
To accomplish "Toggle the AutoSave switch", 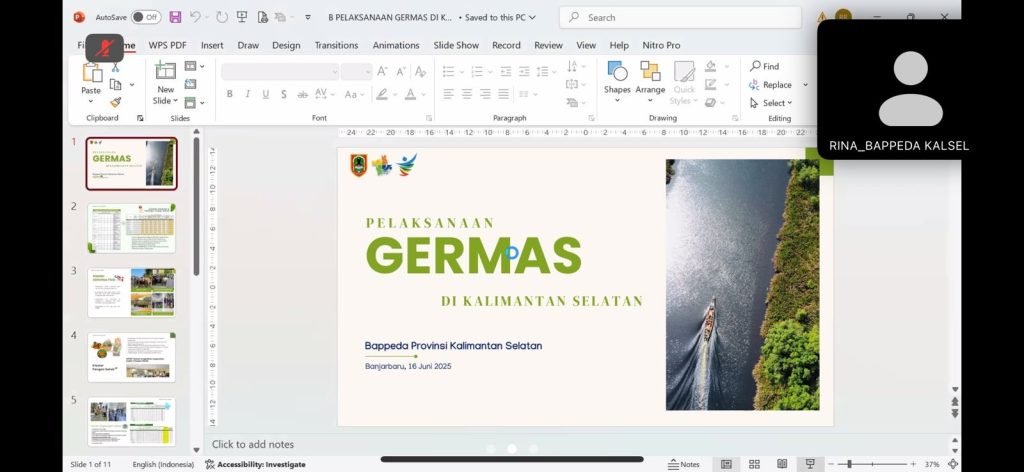I will click(146, 17).
